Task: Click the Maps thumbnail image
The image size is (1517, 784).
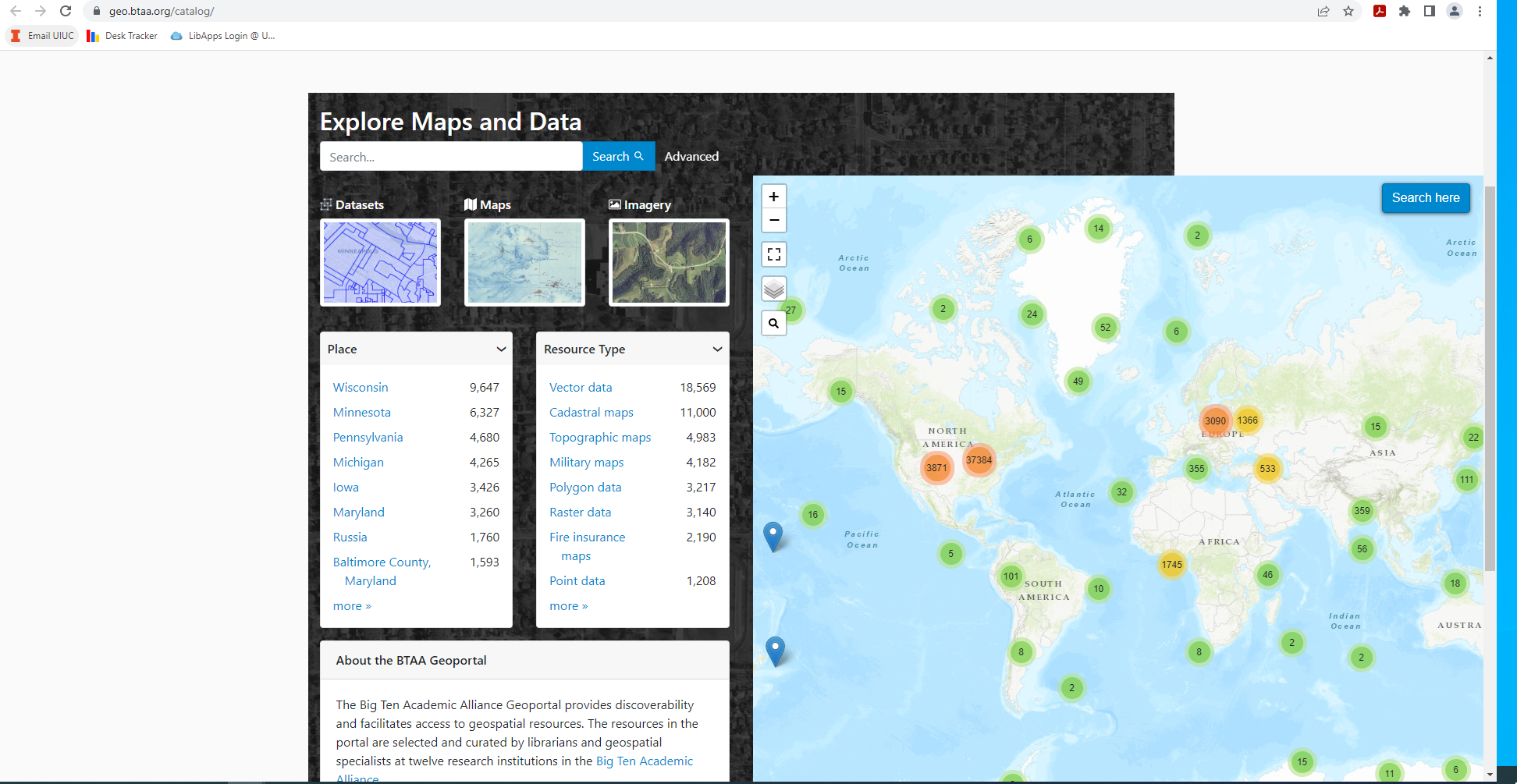Action: click(524, 262)
